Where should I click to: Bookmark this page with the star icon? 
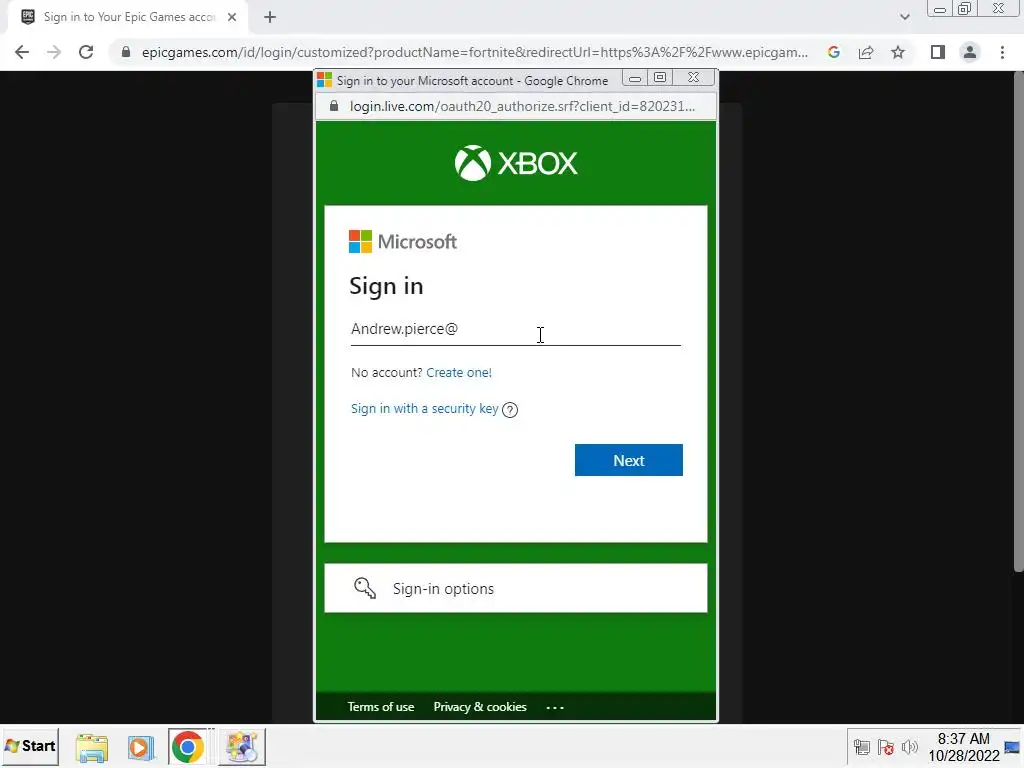(x=898, y=52)
